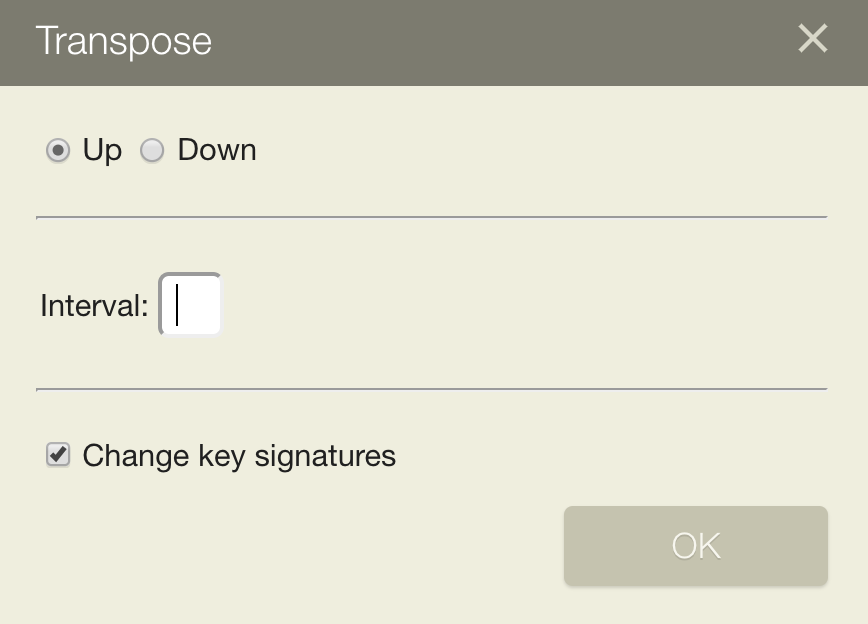Screen dimensions: 868x624
Task: Uncheck the Change key signatures checkbox
Action: coord(58,455)
